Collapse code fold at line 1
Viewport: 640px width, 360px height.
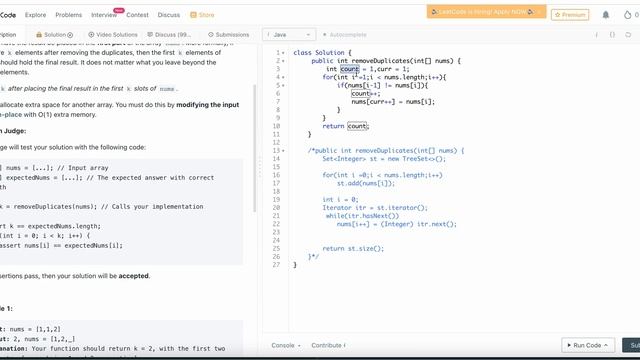coord(283,53)
